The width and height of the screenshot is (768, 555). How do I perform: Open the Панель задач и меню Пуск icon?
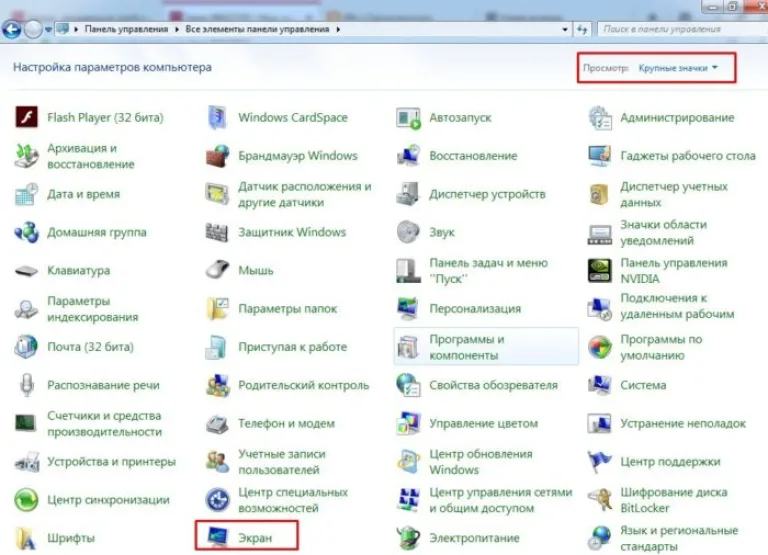(x=408, y=270)
